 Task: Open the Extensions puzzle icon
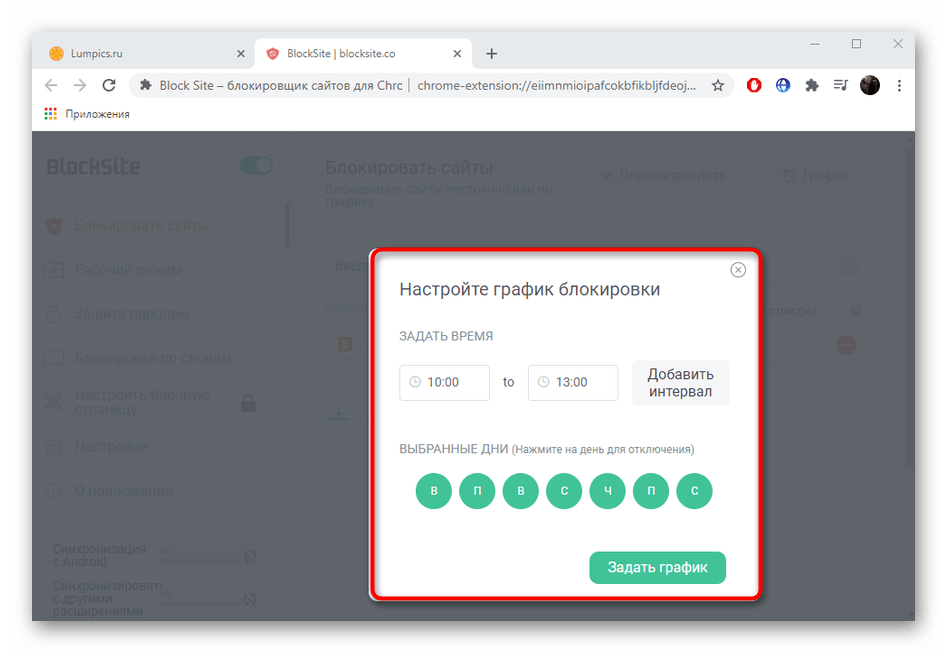pyautogui.click(x=812, y=86)
